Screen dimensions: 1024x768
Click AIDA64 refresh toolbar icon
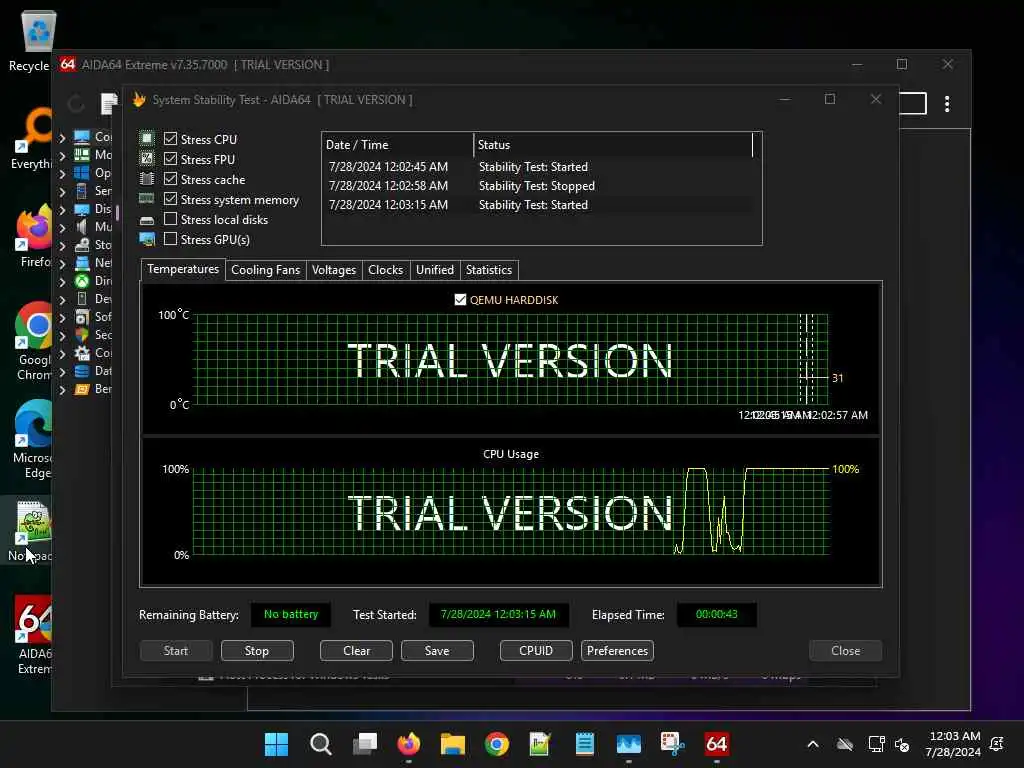tap(76, 103)
